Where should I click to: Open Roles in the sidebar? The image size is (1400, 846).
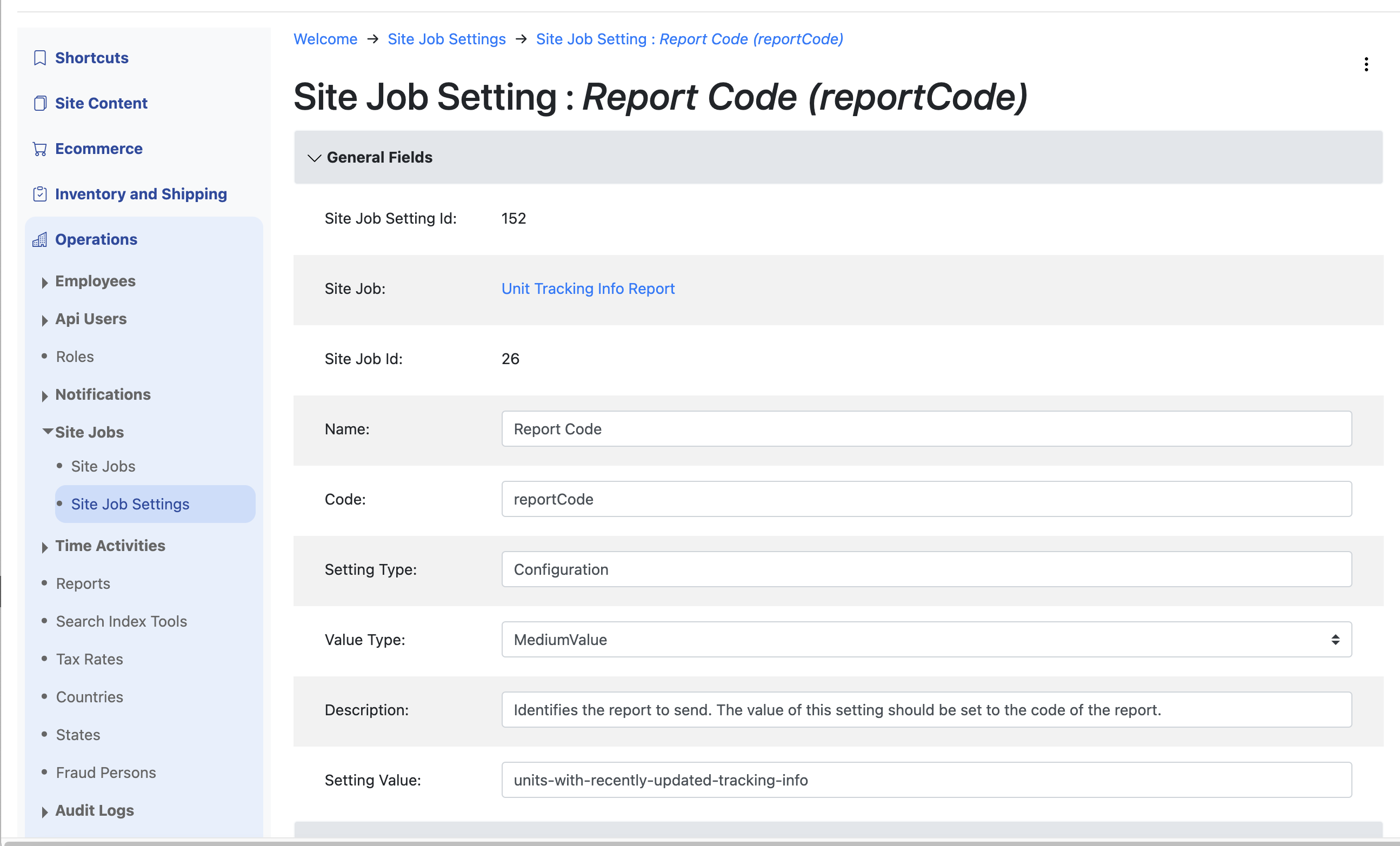[x=75, y=357]
